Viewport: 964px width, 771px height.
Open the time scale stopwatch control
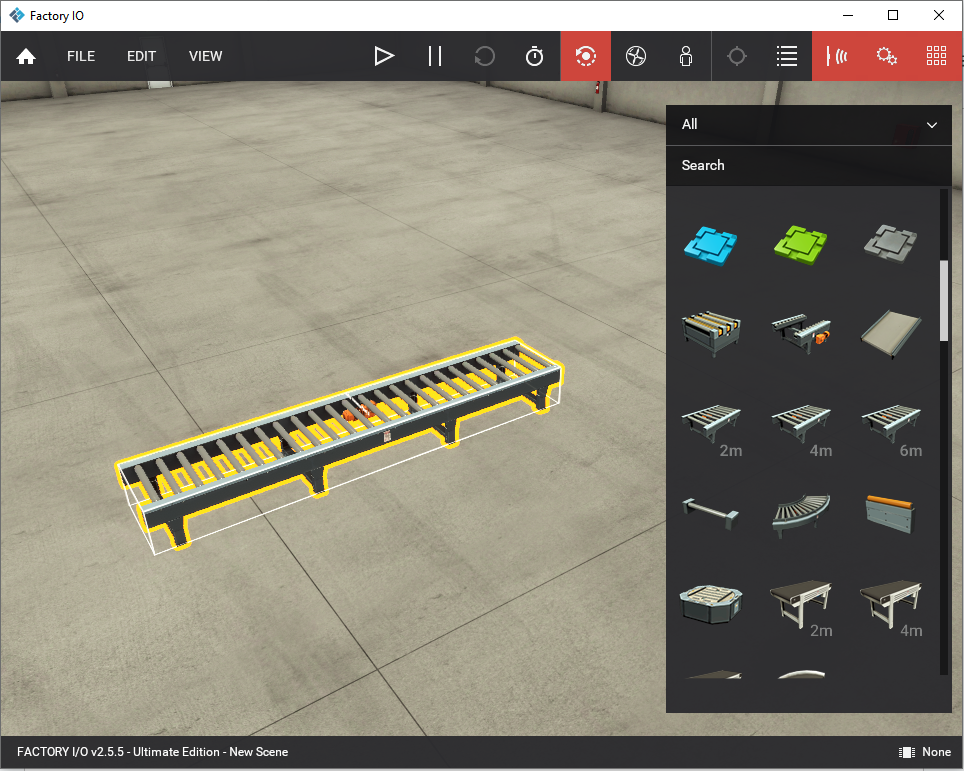[x=535, y=56]
